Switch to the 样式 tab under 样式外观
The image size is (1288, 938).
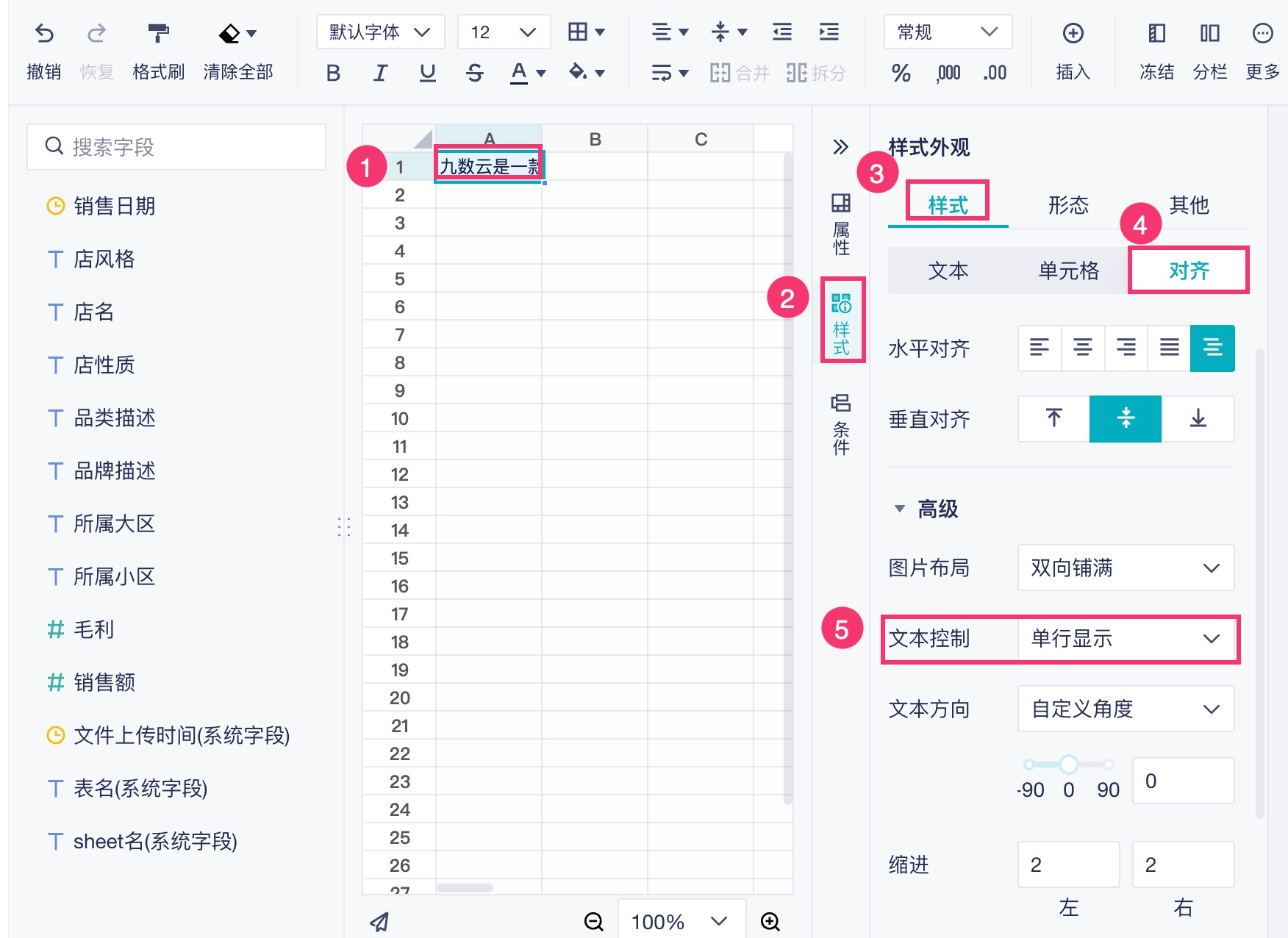pos(948,205)
